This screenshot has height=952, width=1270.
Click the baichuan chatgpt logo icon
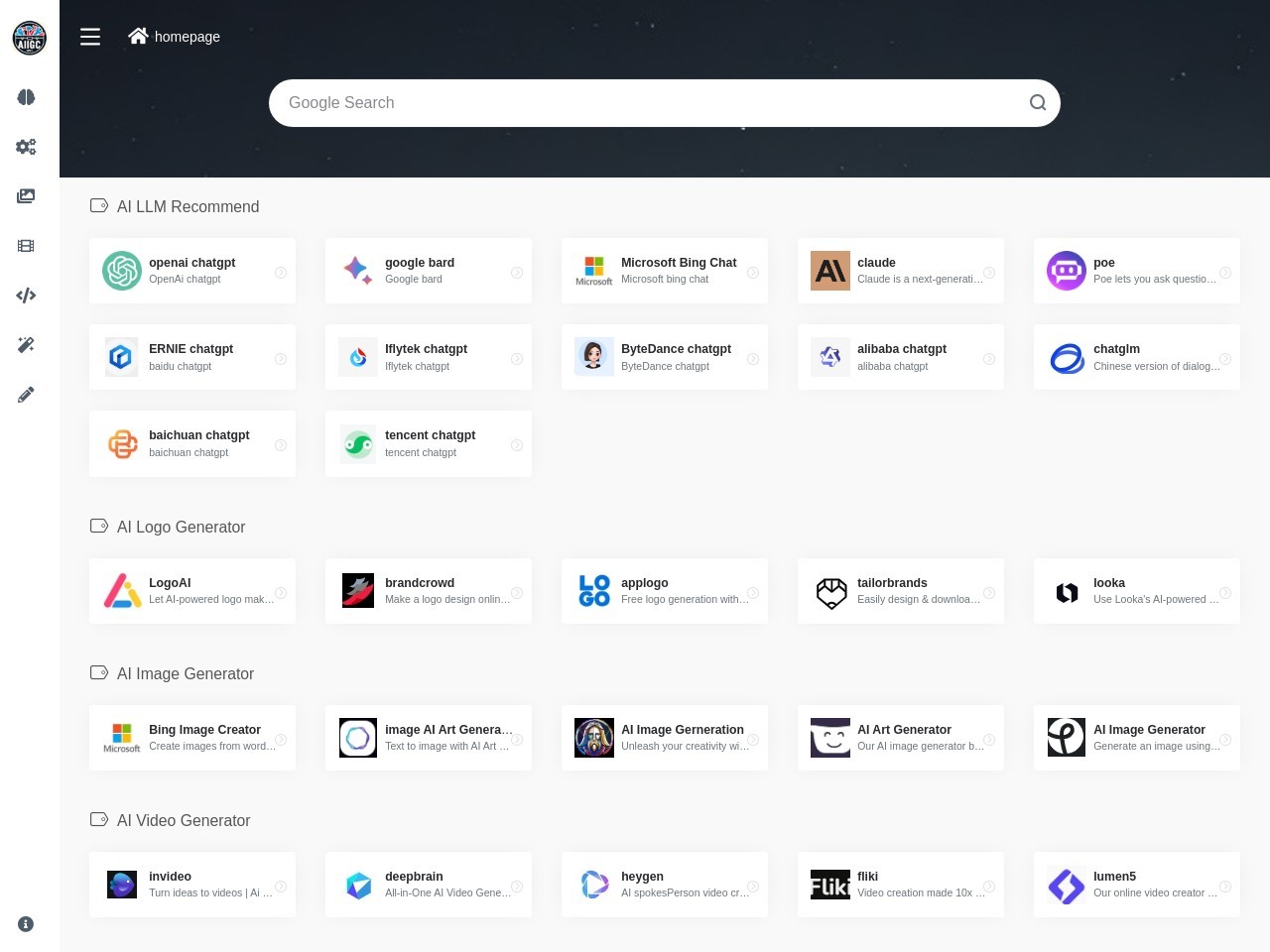[122, 443]
